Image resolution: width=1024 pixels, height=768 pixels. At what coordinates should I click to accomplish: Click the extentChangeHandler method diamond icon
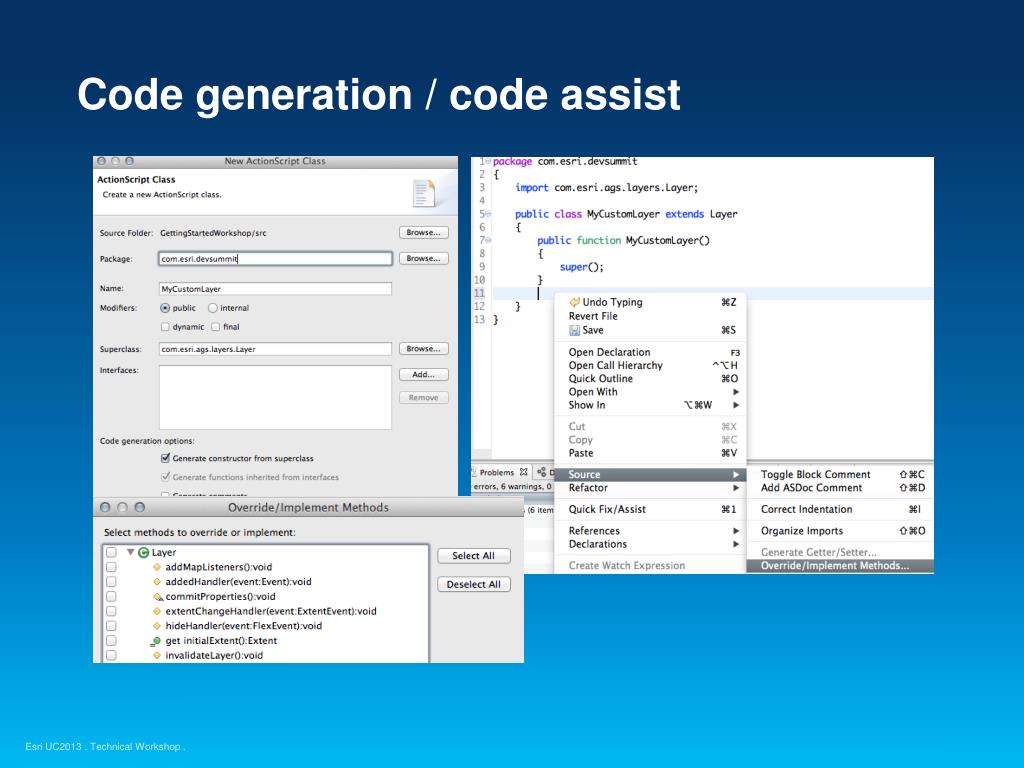pos(157,611)
